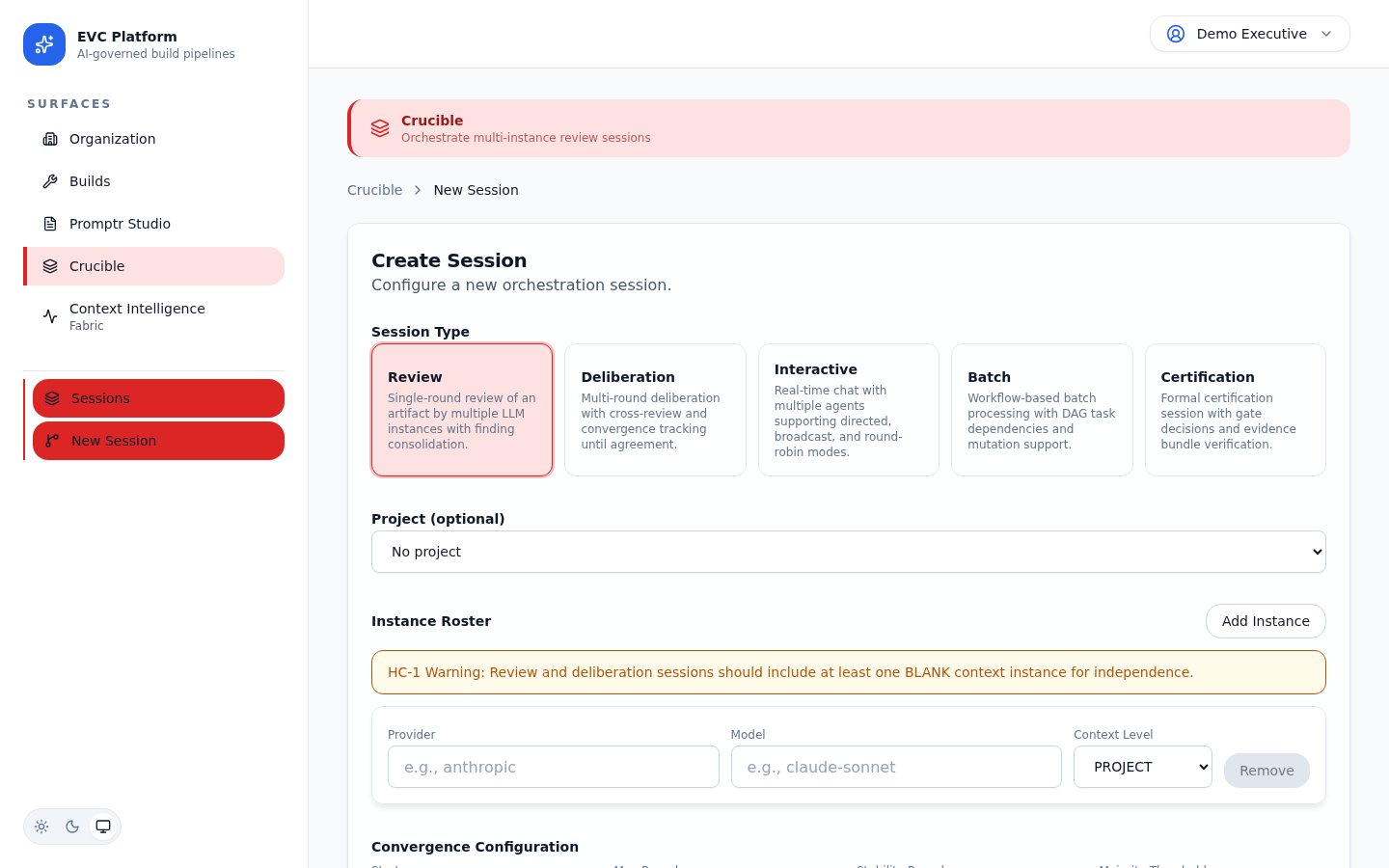Viewport: 1389px width, 868px height.
Task: Select the Builds tool icon in sidebar
Action: (x=49, y=181)
